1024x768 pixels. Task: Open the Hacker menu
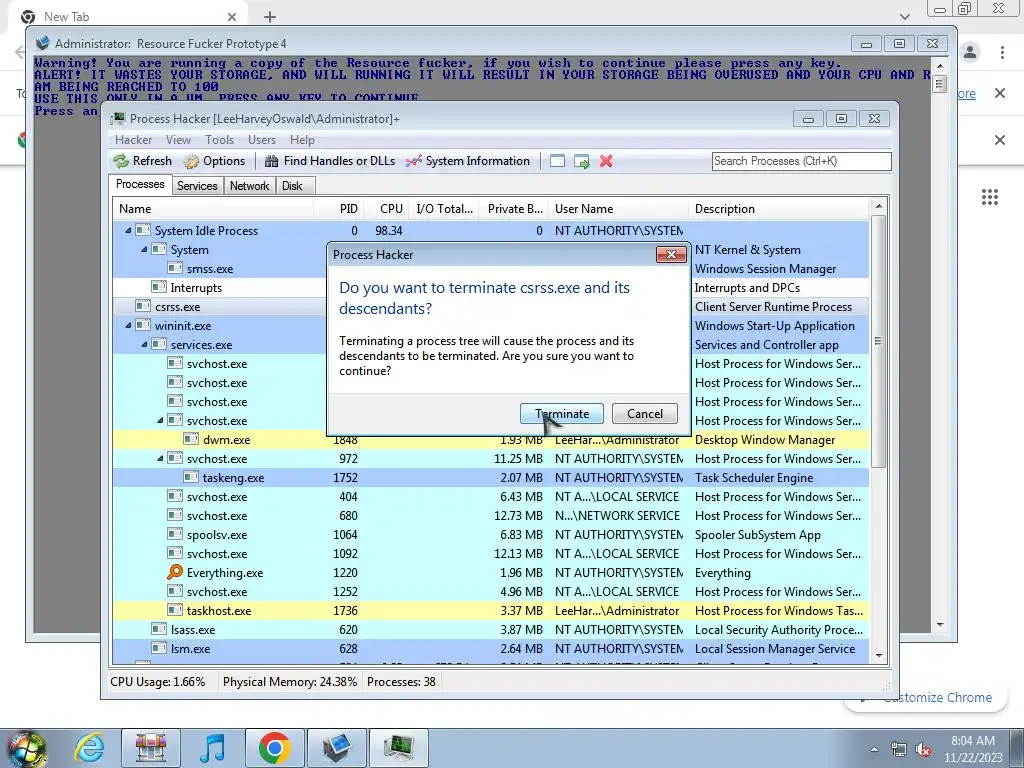[133, 140]
